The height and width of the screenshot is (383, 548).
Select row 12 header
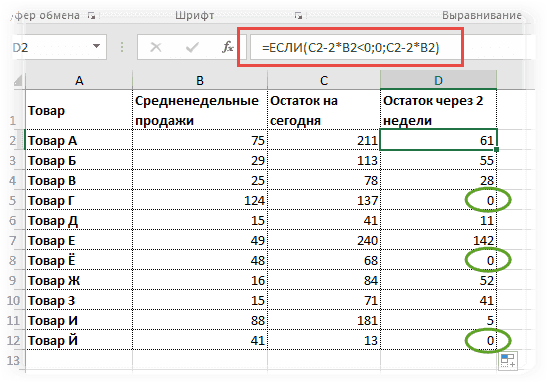click(14, 340)
